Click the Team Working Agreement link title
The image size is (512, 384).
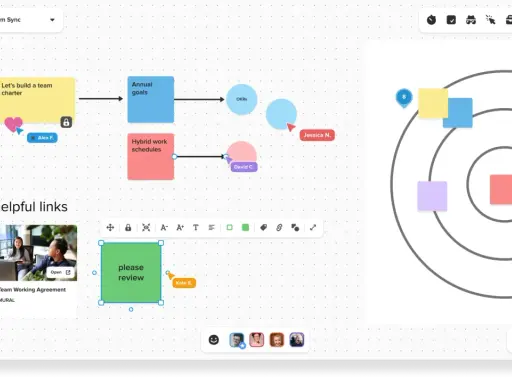[x=32, y=290]
